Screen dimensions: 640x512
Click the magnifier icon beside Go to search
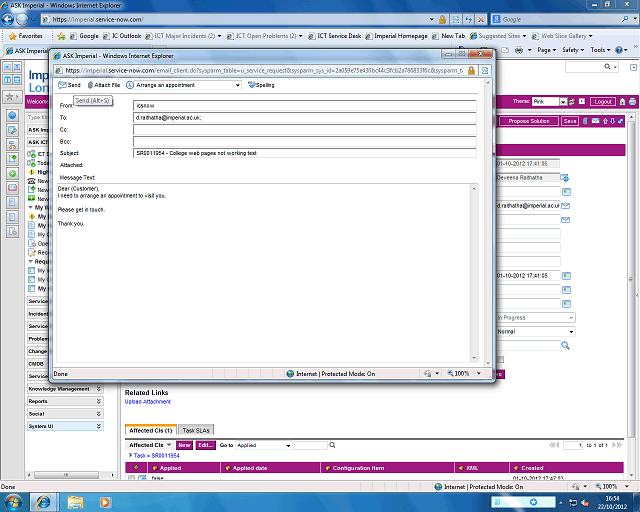332,445
